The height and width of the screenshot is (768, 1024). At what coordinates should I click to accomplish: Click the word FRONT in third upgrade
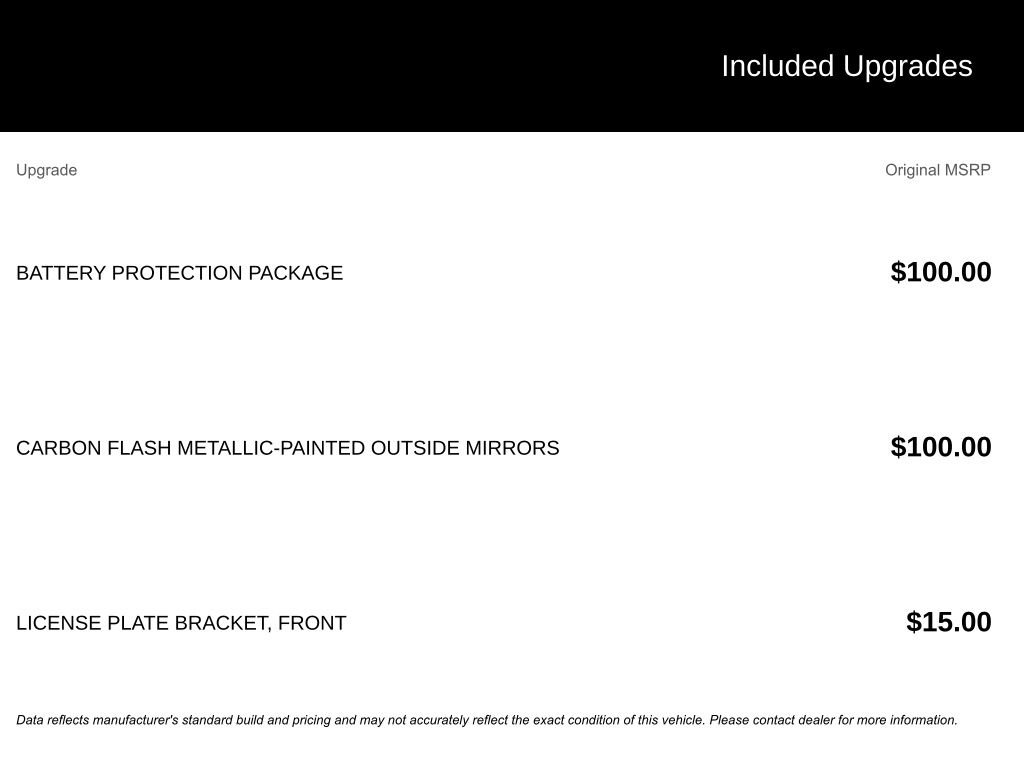pos(312,623)
